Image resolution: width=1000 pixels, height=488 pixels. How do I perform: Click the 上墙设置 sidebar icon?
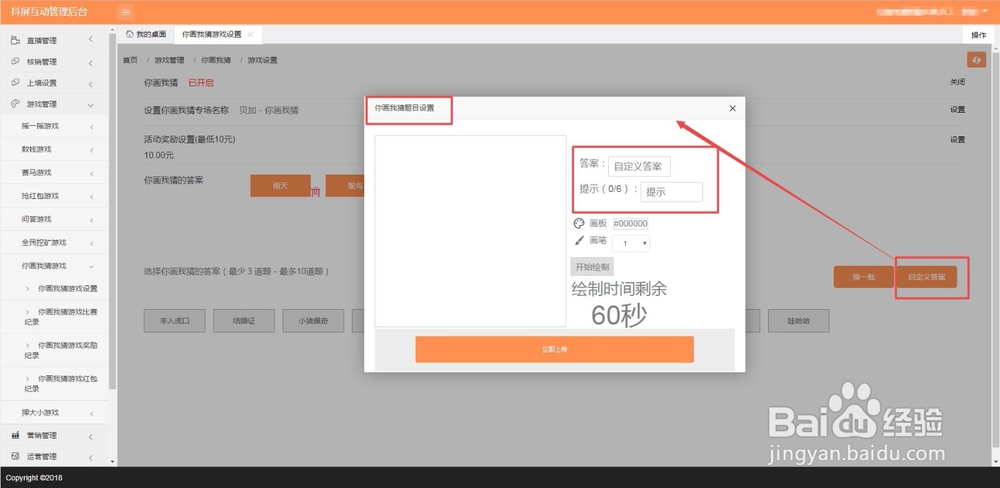[x=15, y=83]
